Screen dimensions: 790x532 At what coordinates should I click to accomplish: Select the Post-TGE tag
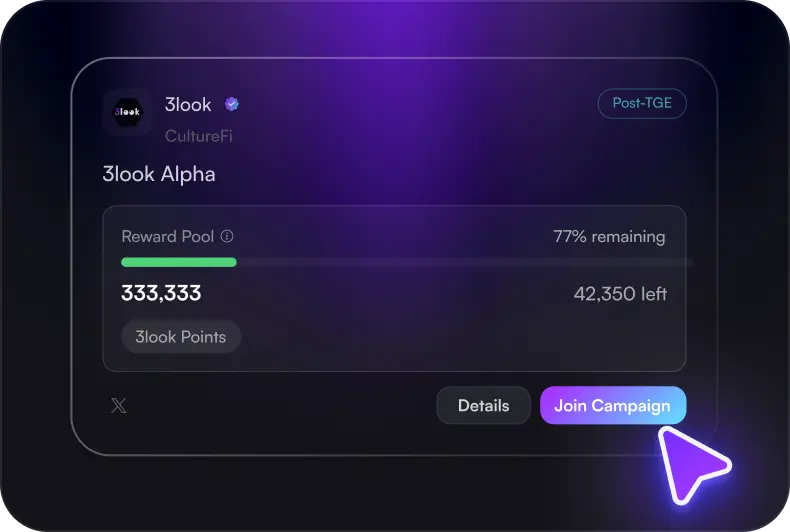pos(642,104)
